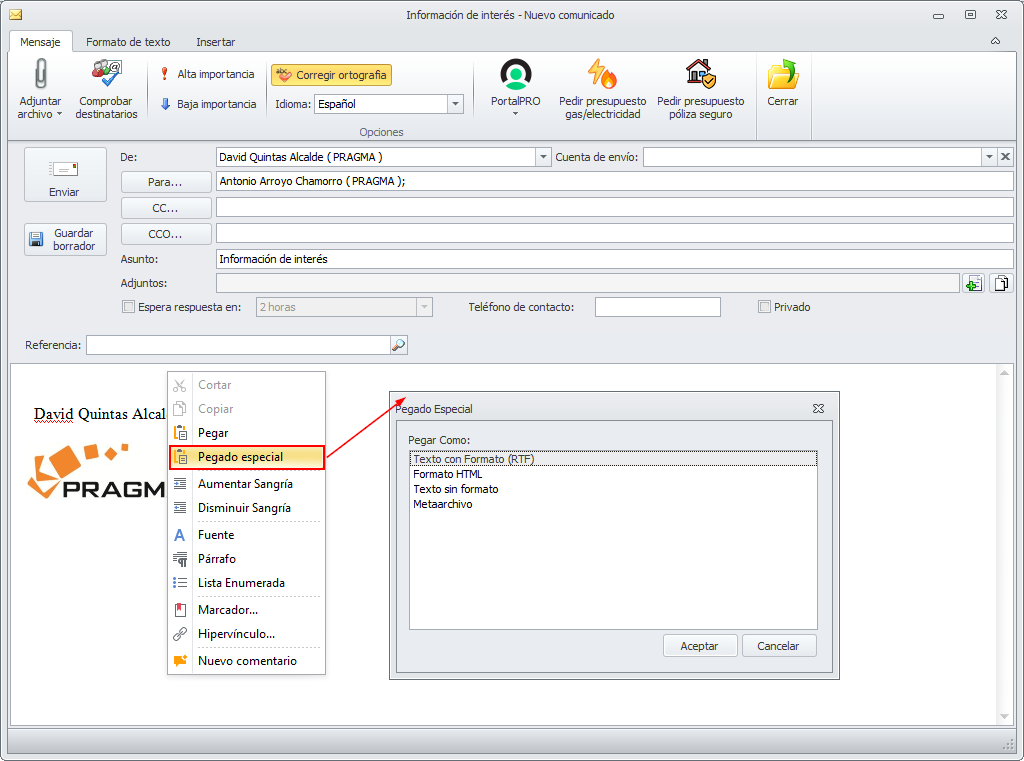Click the Adjuntar archivo paperclip icon
1024x761 pixels.
[40, 75]
